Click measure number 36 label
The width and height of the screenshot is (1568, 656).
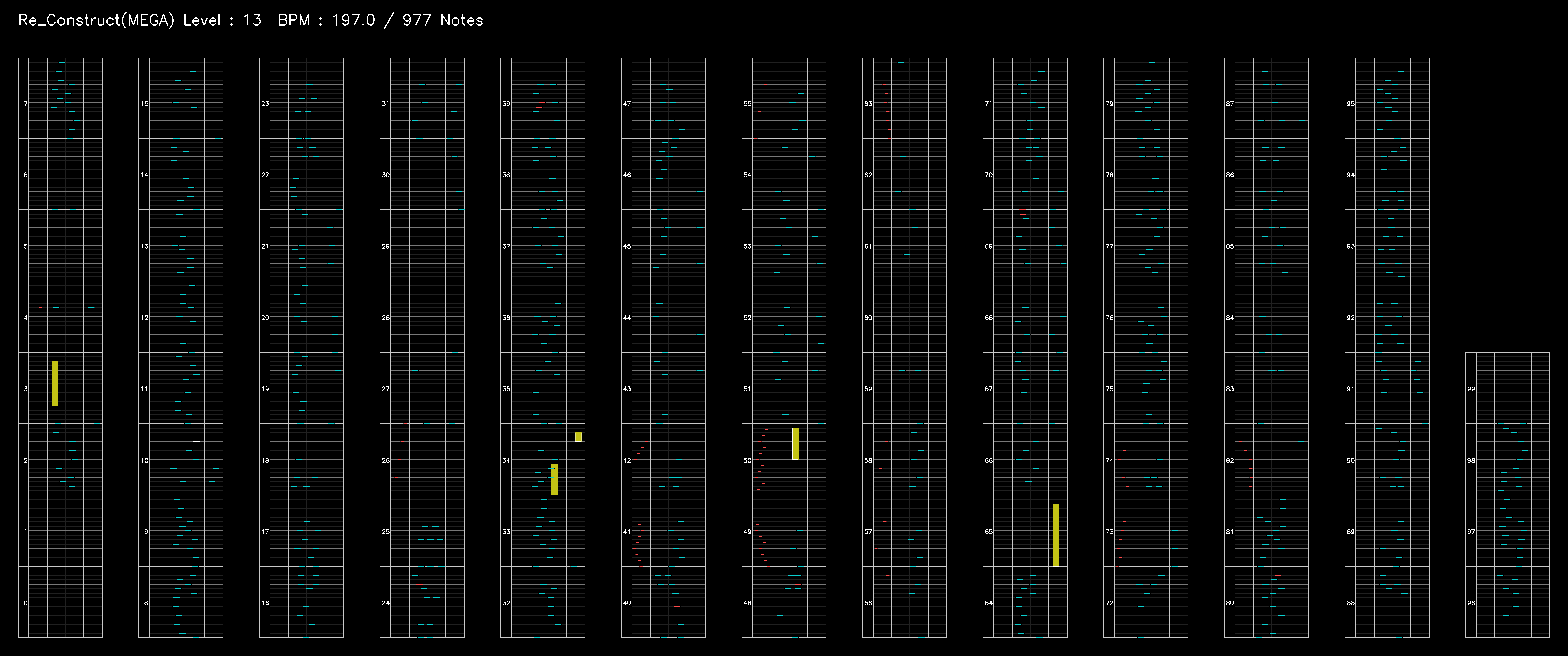coord(506,317)
